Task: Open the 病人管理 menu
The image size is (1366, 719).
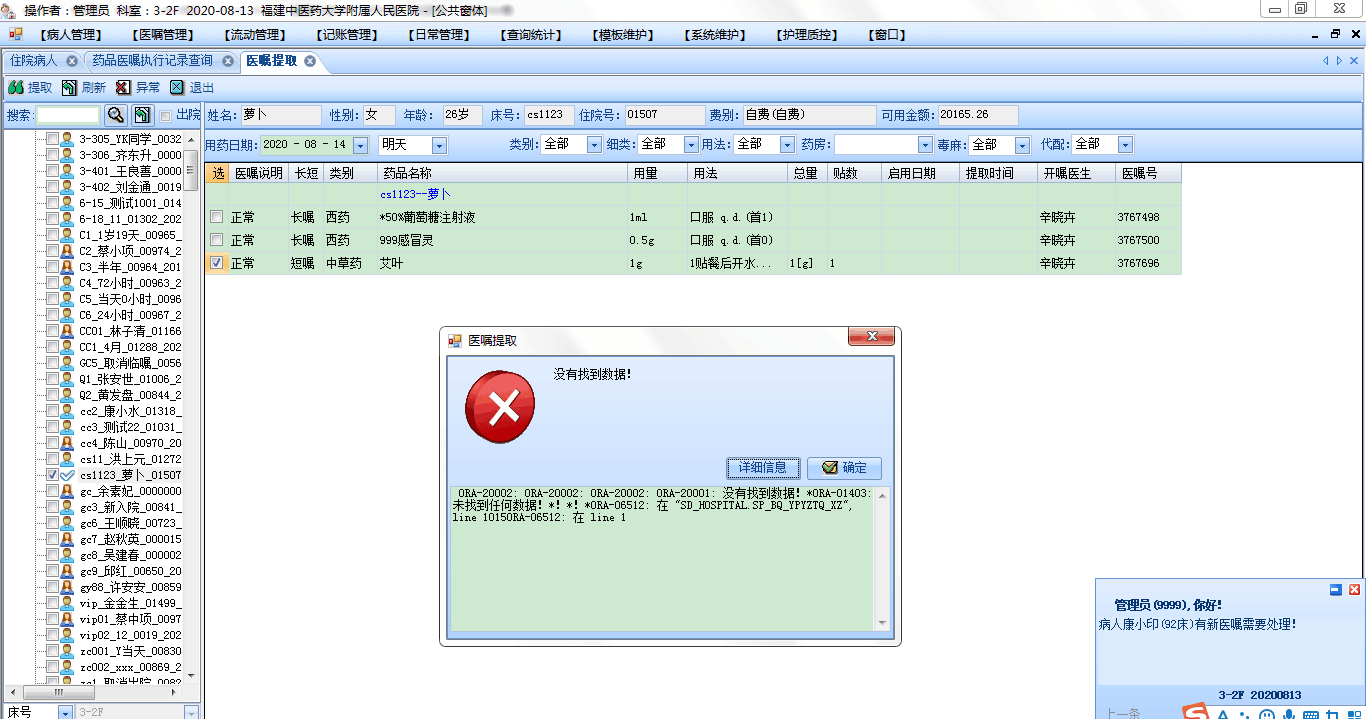Action: (73, 35)
